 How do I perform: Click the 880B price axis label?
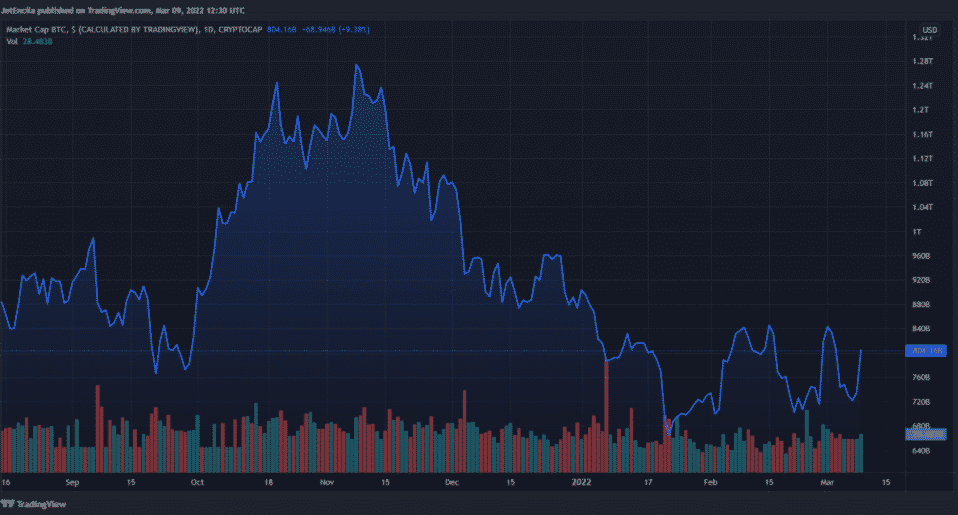(921, 304)
